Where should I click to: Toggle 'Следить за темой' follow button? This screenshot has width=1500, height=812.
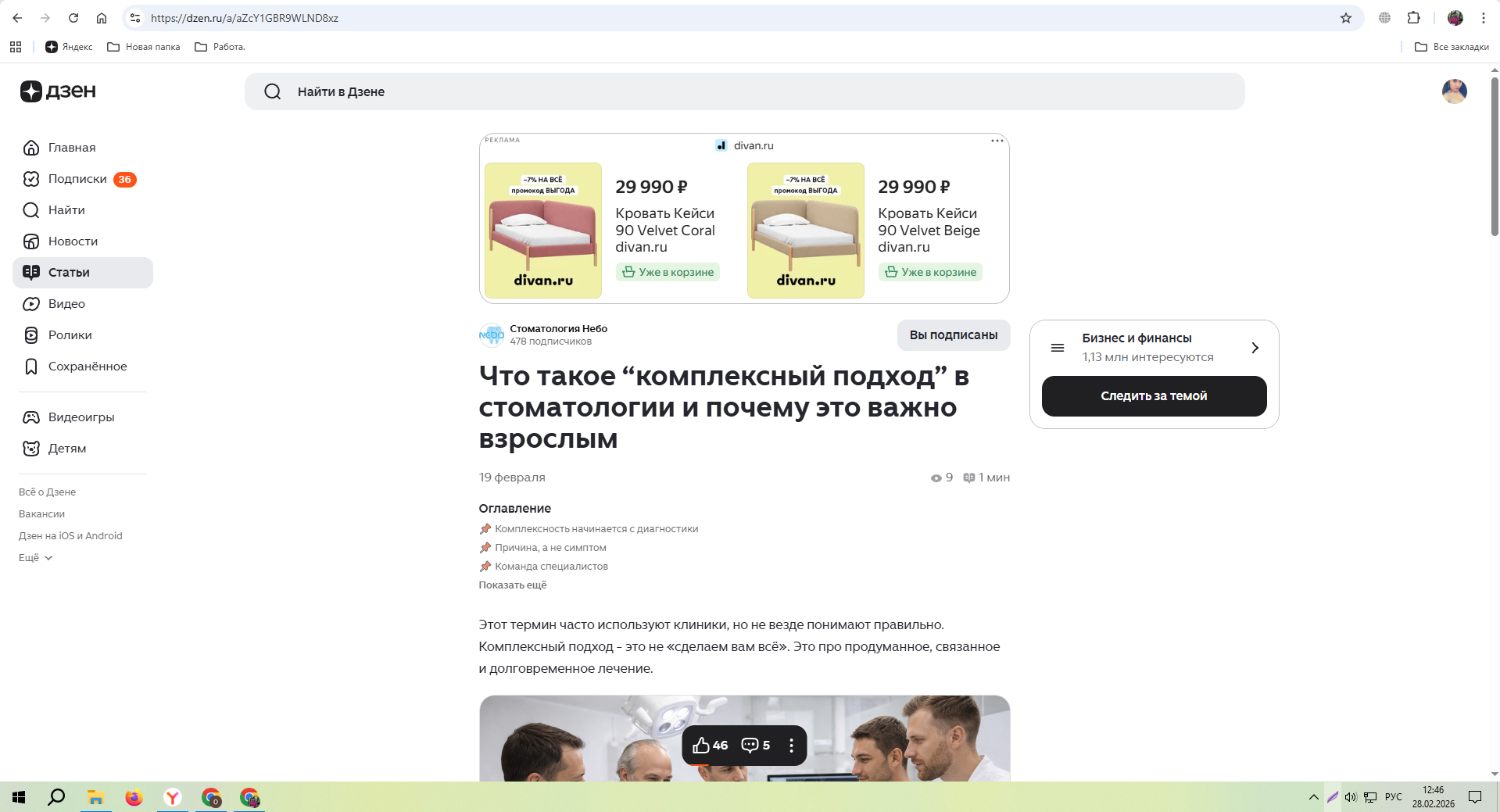(x=1154, y=396)
